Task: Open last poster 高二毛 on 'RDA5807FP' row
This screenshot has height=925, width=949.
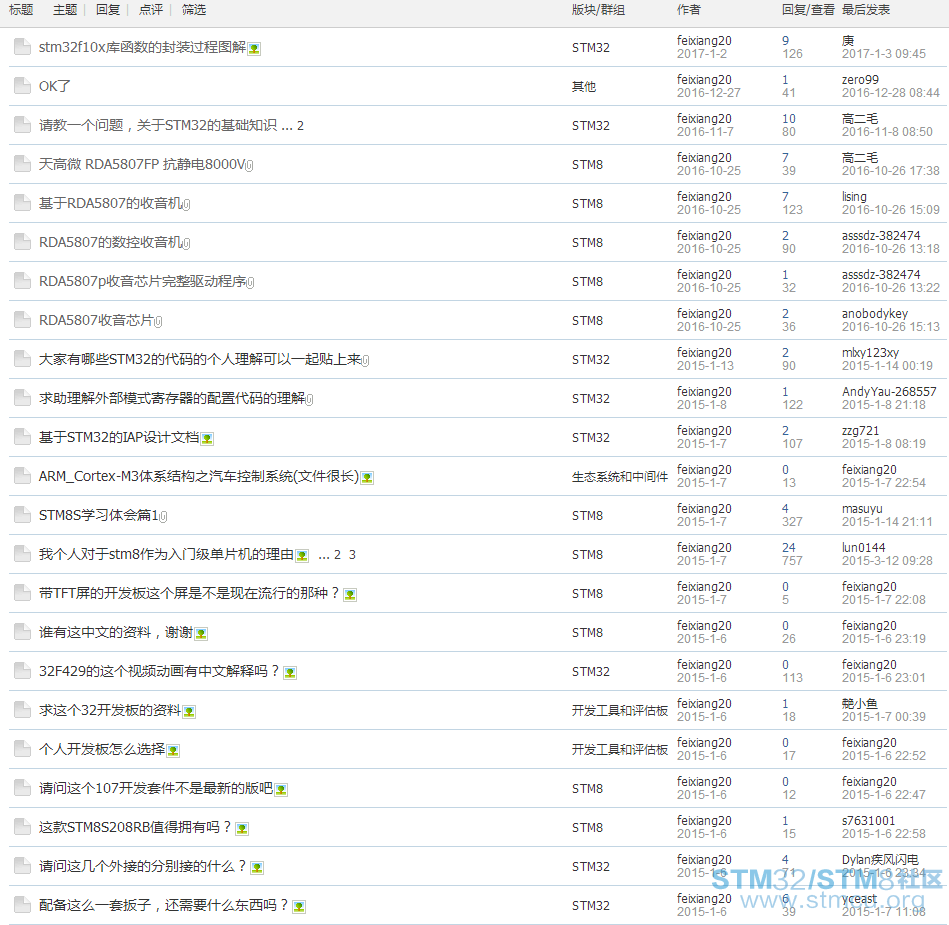Action: pos(860,158)
